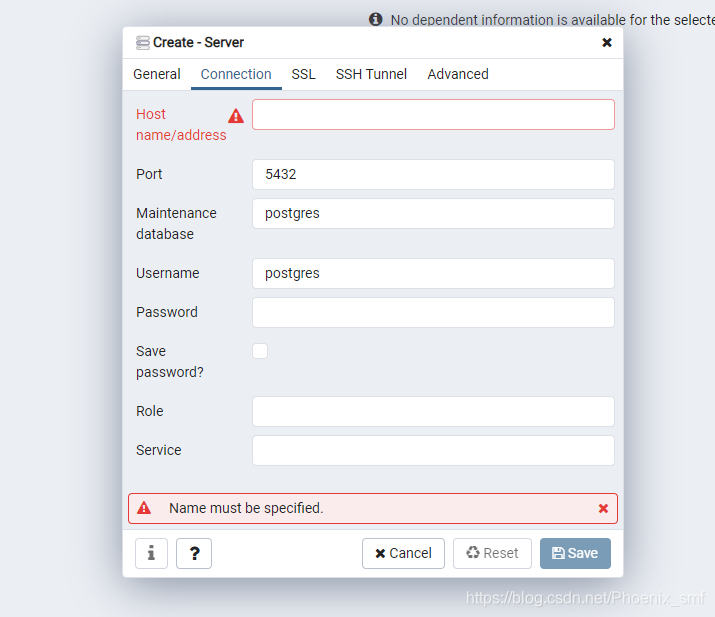Go to the SSH Tunnel tab
This screenshot has width=715, height=617.
tap(371, 74)
